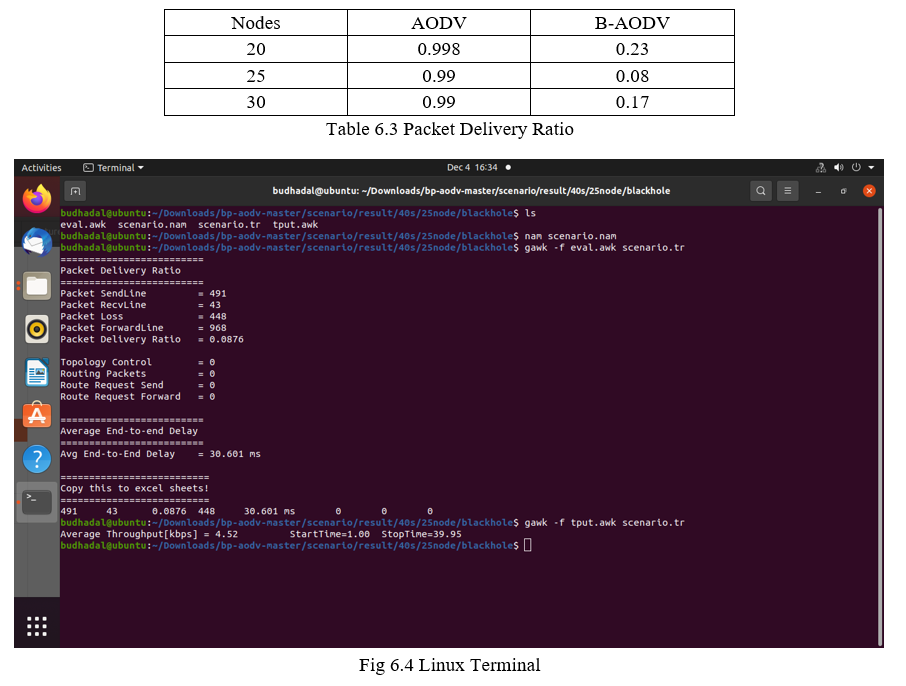
Task: Click the 'StartTime=1.00' value
Action: [329, 534]
